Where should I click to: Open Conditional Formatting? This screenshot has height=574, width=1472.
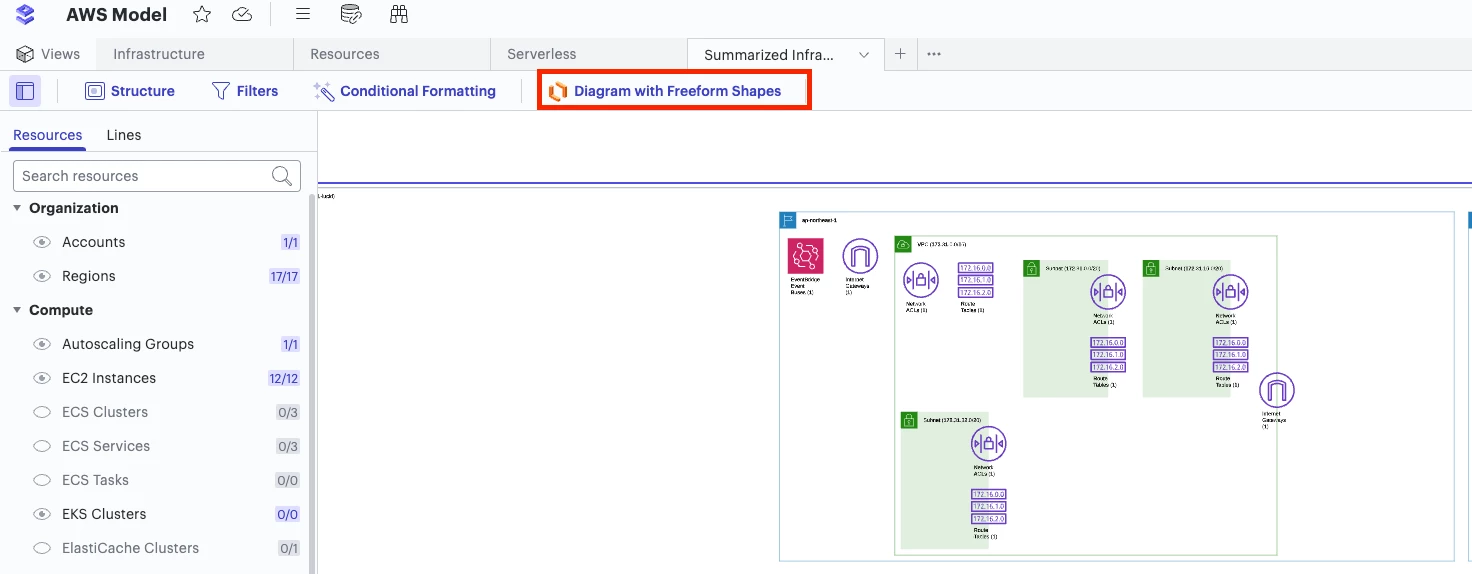[x=404, y=91]
